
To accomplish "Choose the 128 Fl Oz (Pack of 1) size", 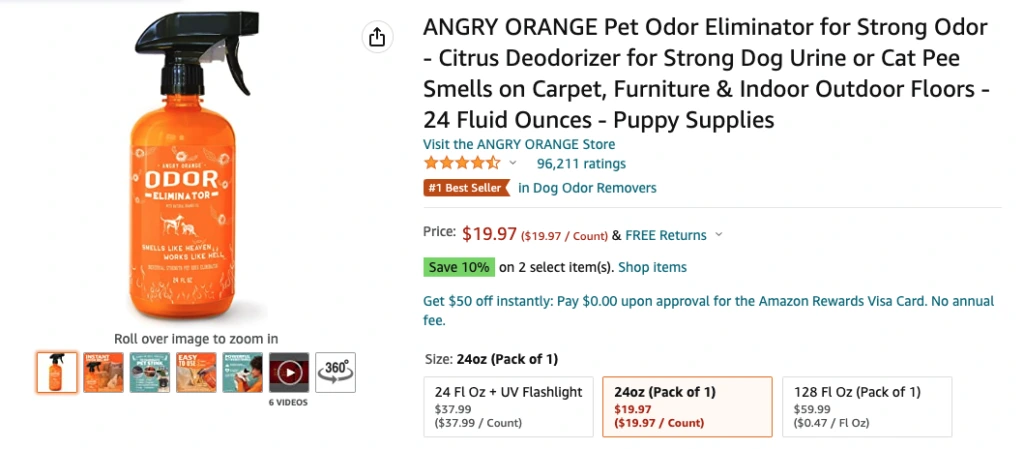I will [866, 406].
